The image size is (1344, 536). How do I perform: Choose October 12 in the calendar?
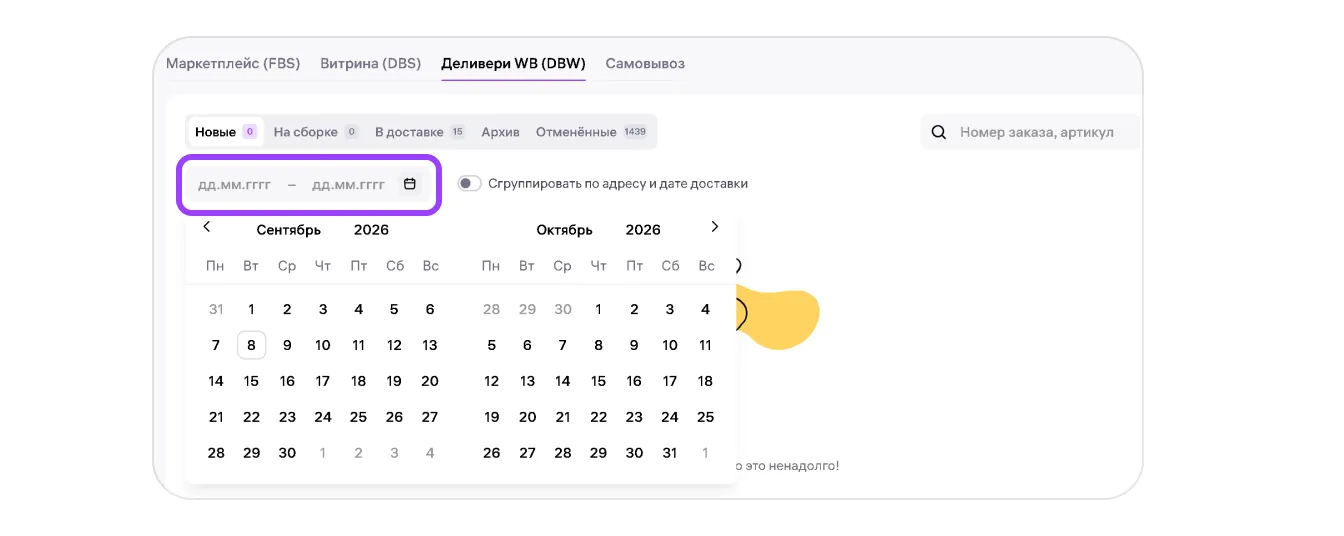tap(491, 381)
